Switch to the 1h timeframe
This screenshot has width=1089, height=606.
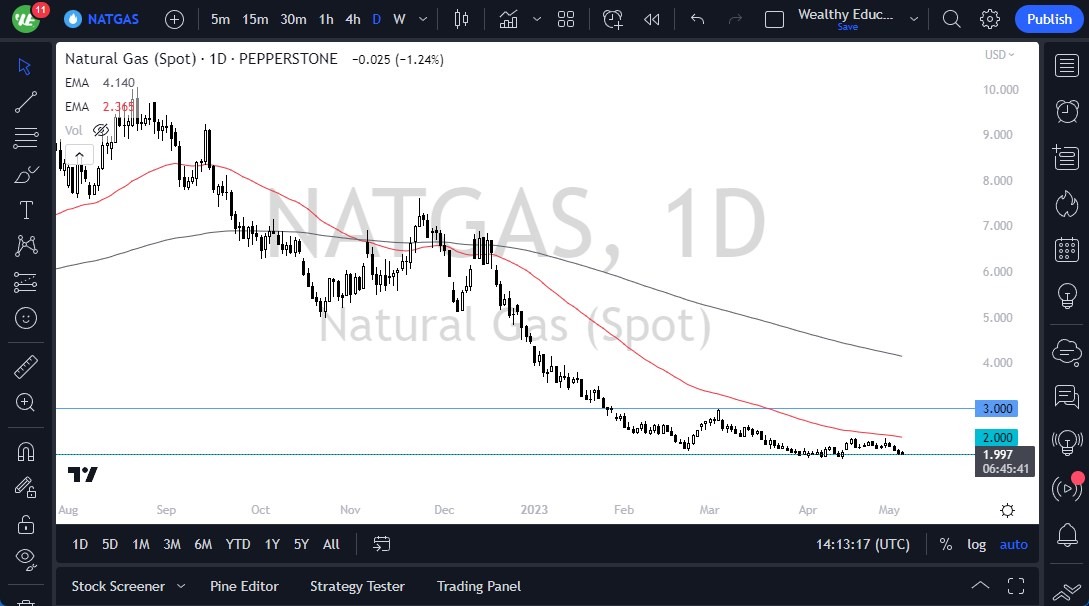coord(326,19)
